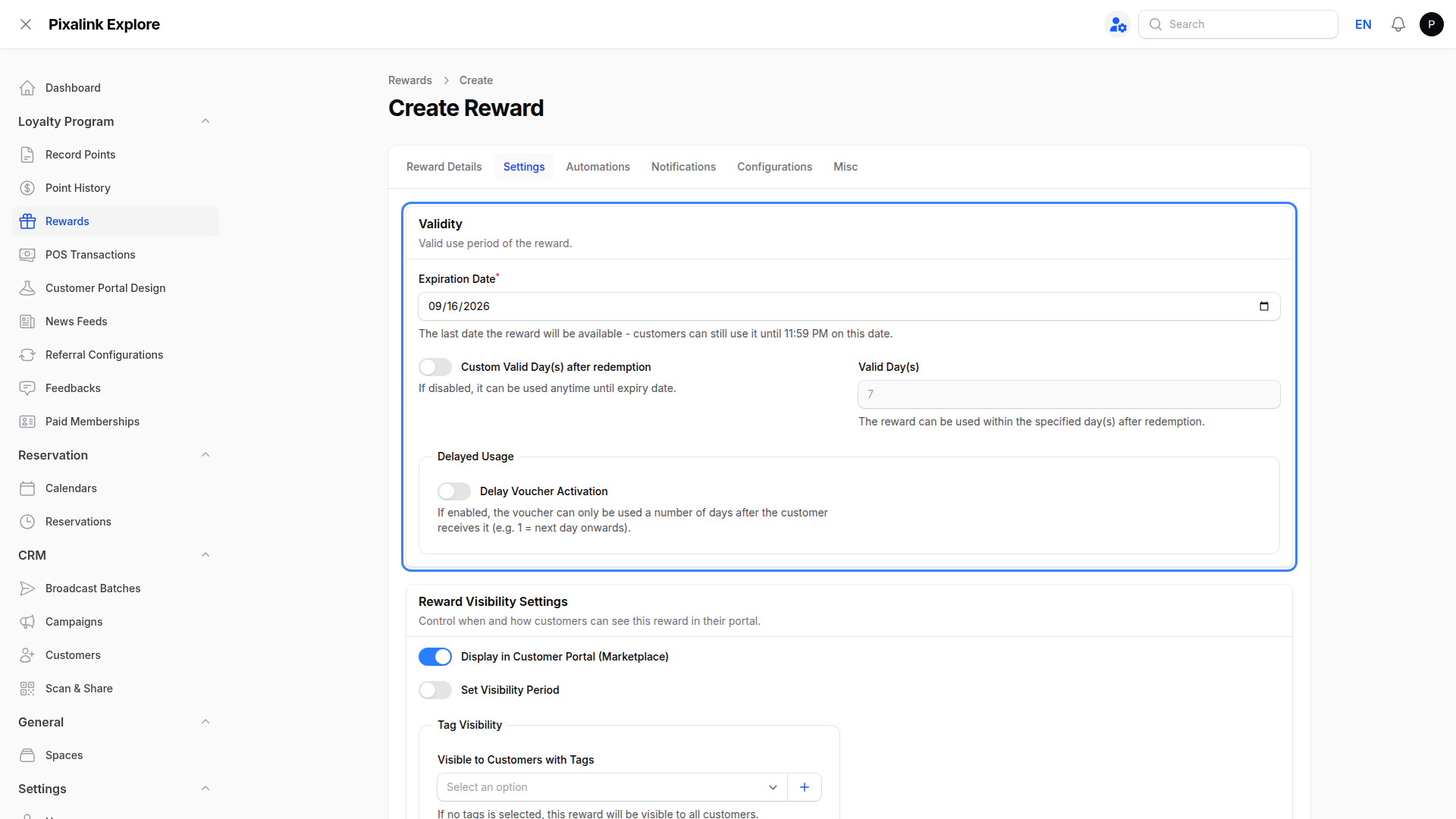Collapse the Settings section chevron

206,789
